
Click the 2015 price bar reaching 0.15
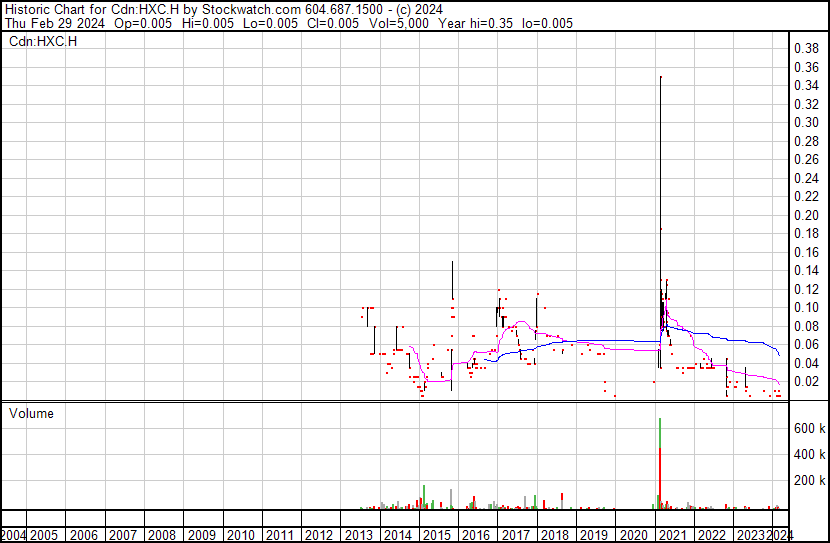(453, 280)
